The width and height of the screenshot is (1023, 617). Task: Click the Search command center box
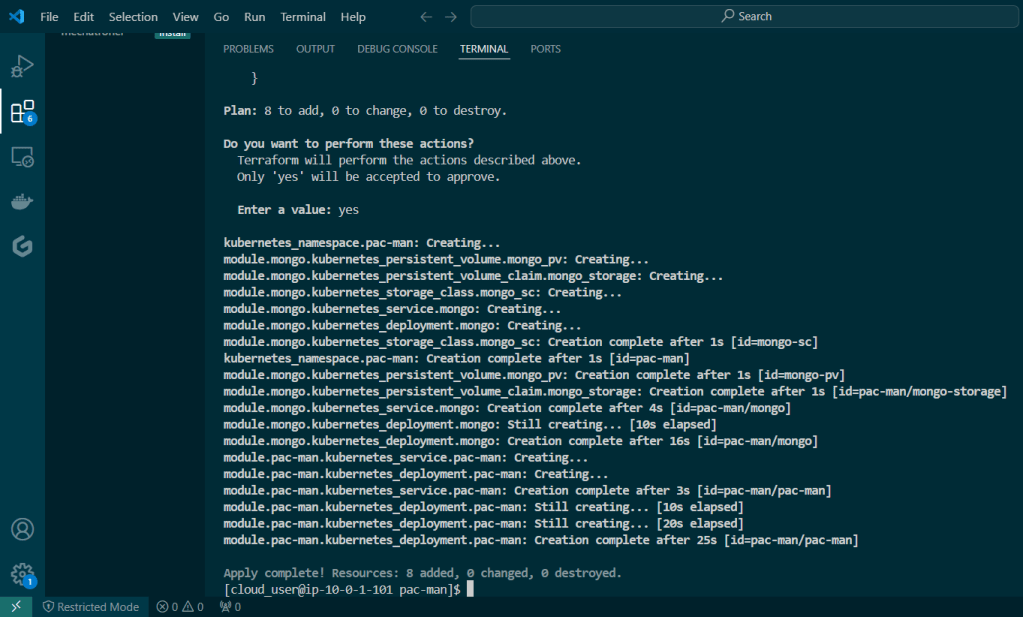pos(745,16)
